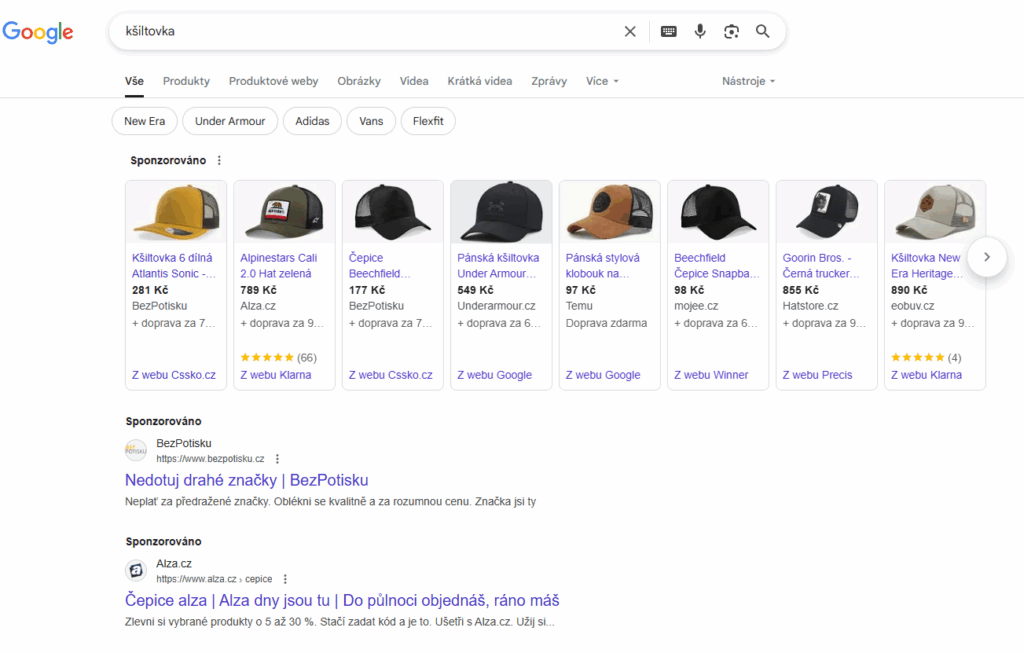This screenshot has width=1024, height=653.
Task: Select the Under Armour filter chip
Action: (230, 121)
